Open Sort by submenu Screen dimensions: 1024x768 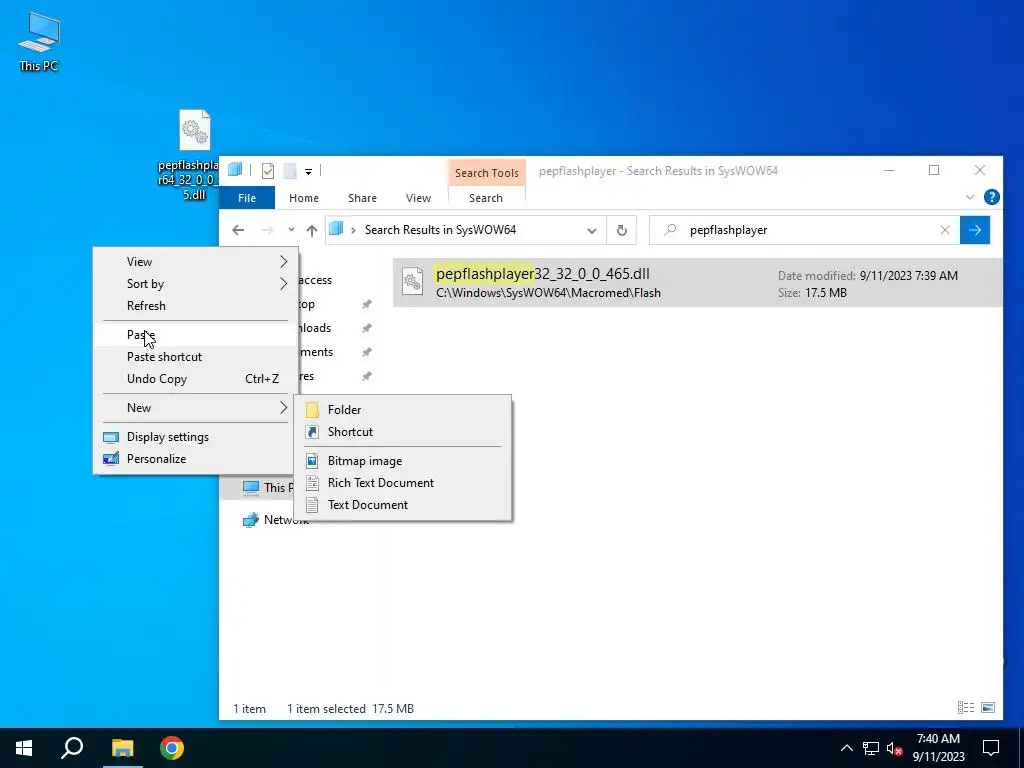(195, 283)
